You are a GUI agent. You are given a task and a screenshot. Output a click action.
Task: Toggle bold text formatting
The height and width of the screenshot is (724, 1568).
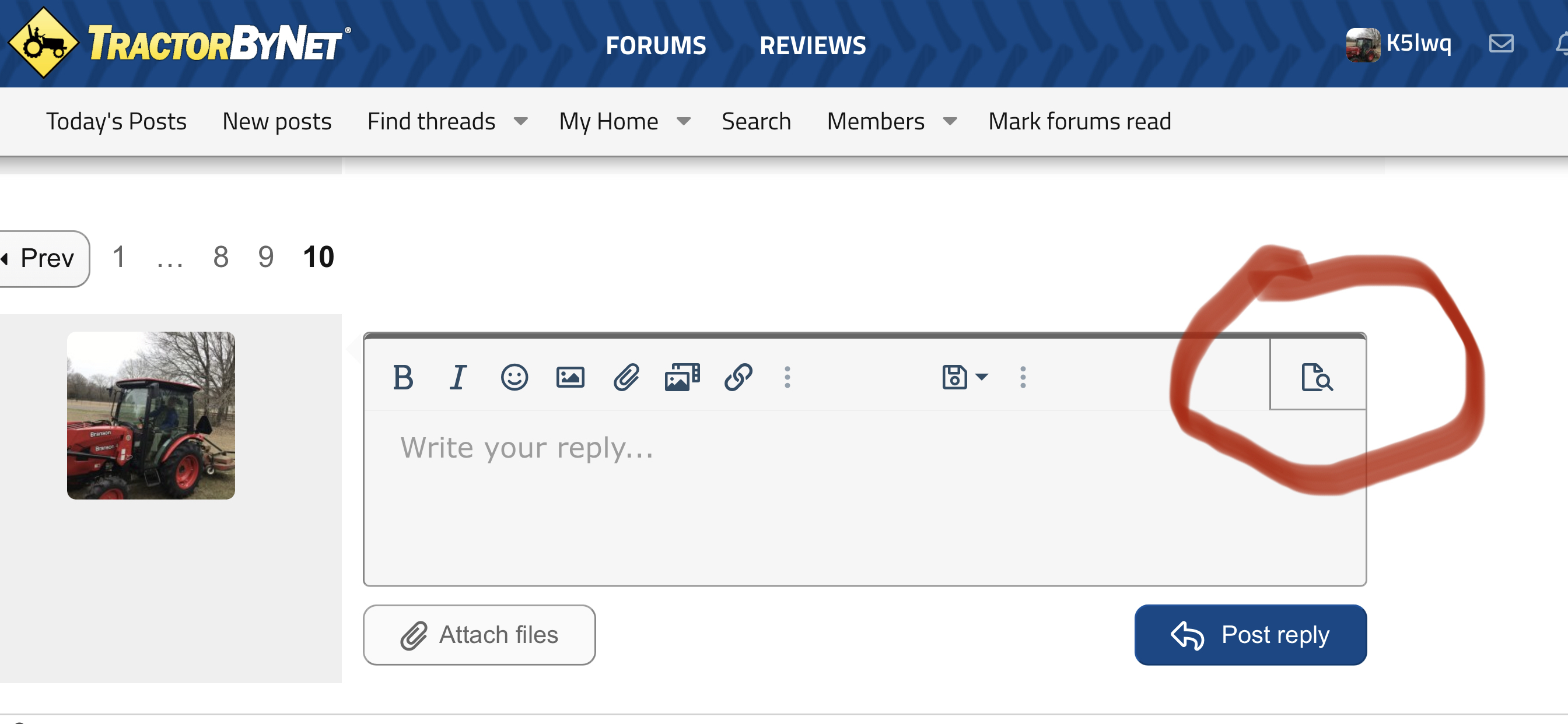(x=403, y=377)
